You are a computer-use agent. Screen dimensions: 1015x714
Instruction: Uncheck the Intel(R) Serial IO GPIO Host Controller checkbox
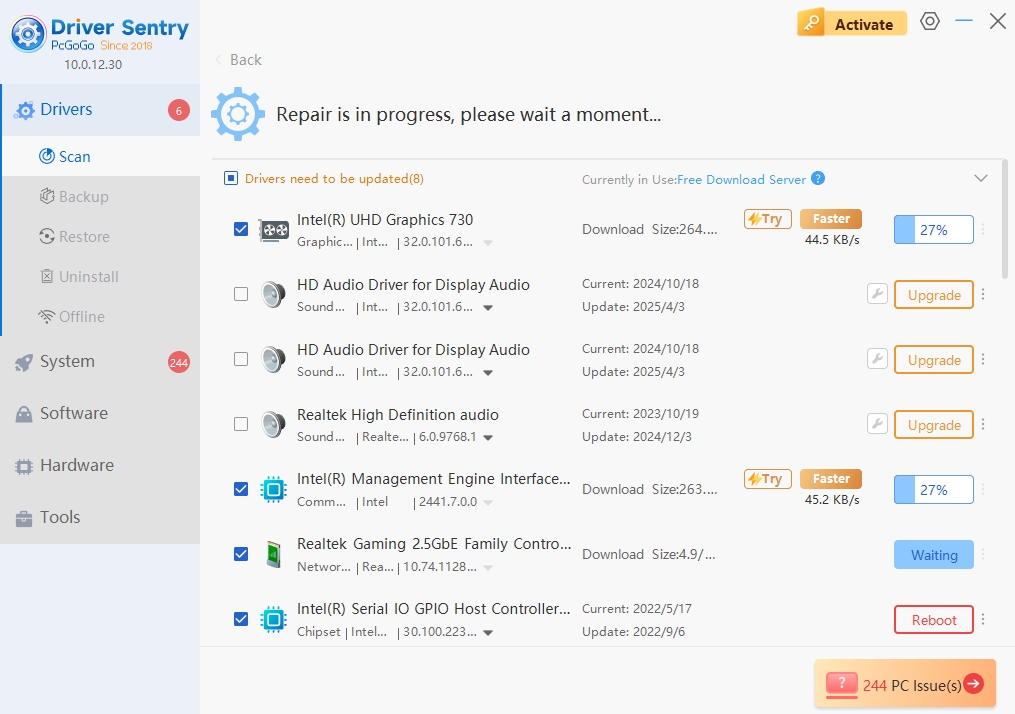click(x=241, y=619)
